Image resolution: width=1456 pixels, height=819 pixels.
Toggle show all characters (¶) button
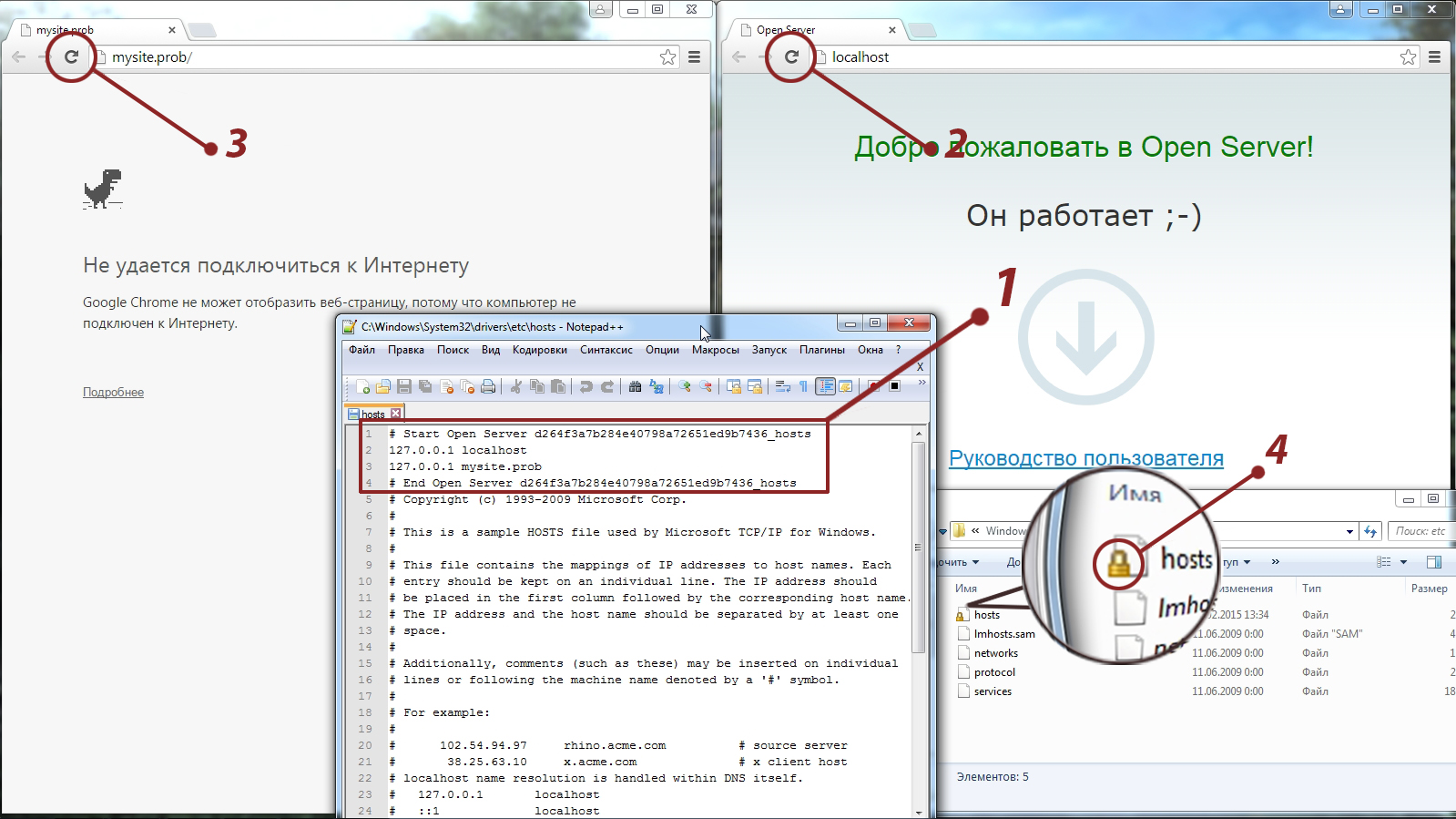pos(803,387)
